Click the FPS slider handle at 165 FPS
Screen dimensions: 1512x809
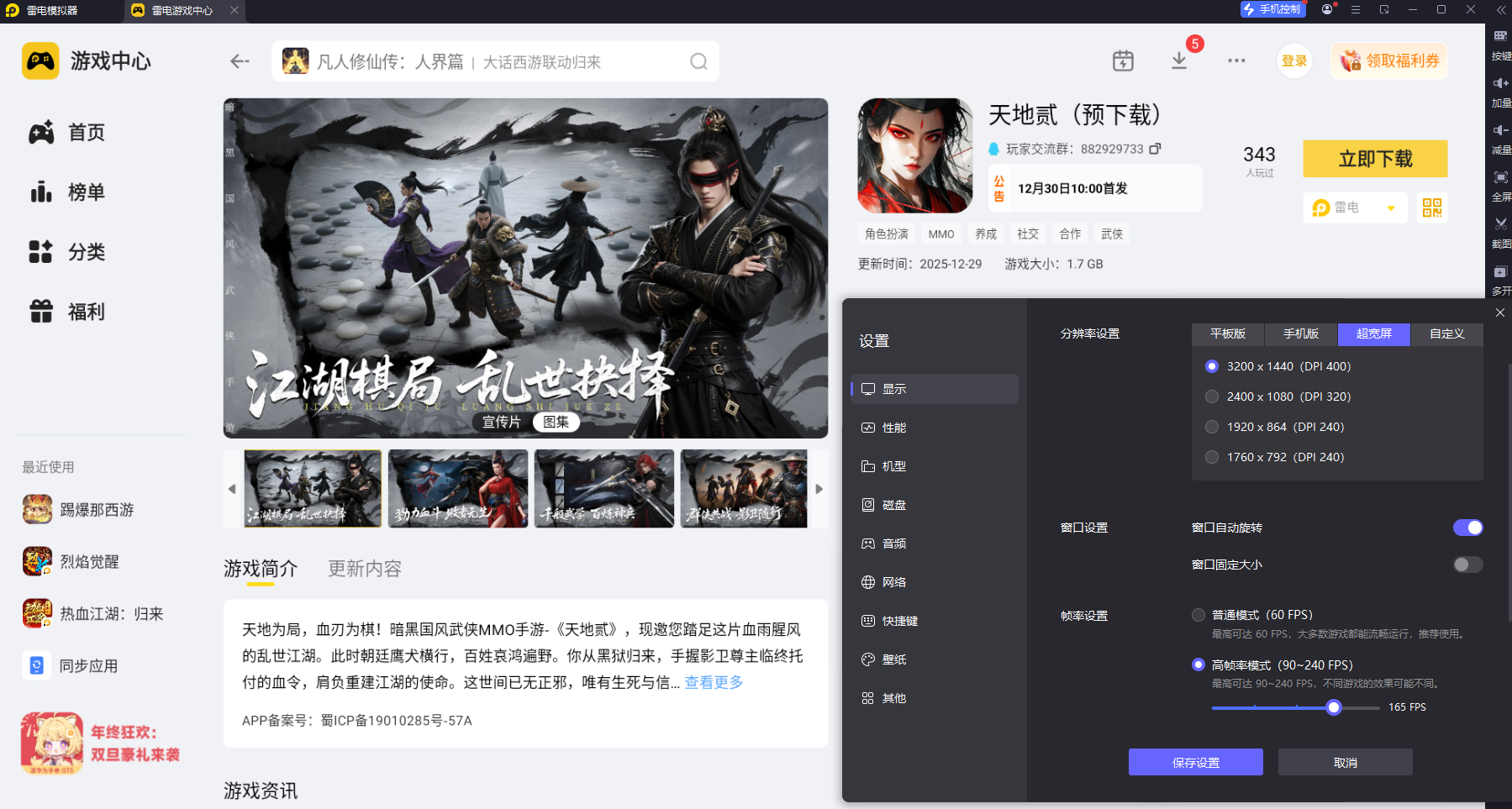(x=1334, y=707)
